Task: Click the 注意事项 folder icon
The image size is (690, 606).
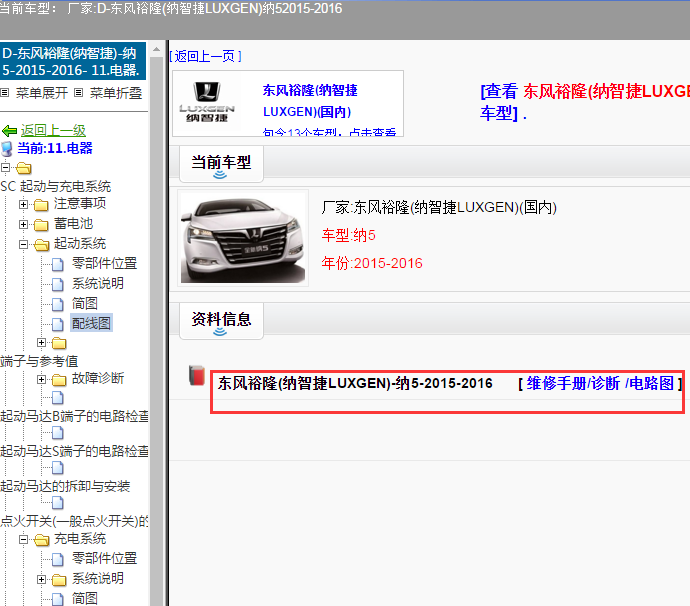Action: pyautogui.click(x=41, y=205)
